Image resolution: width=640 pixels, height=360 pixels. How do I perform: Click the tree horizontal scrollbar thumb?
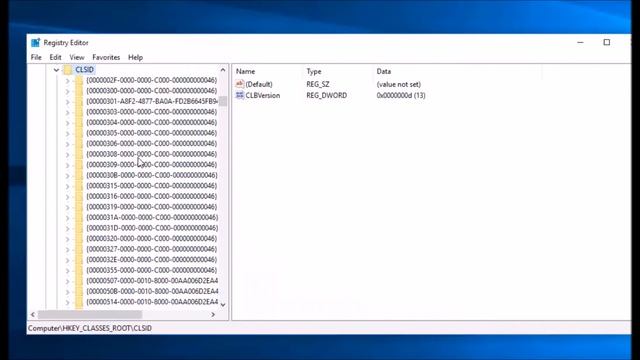(90, 315)
